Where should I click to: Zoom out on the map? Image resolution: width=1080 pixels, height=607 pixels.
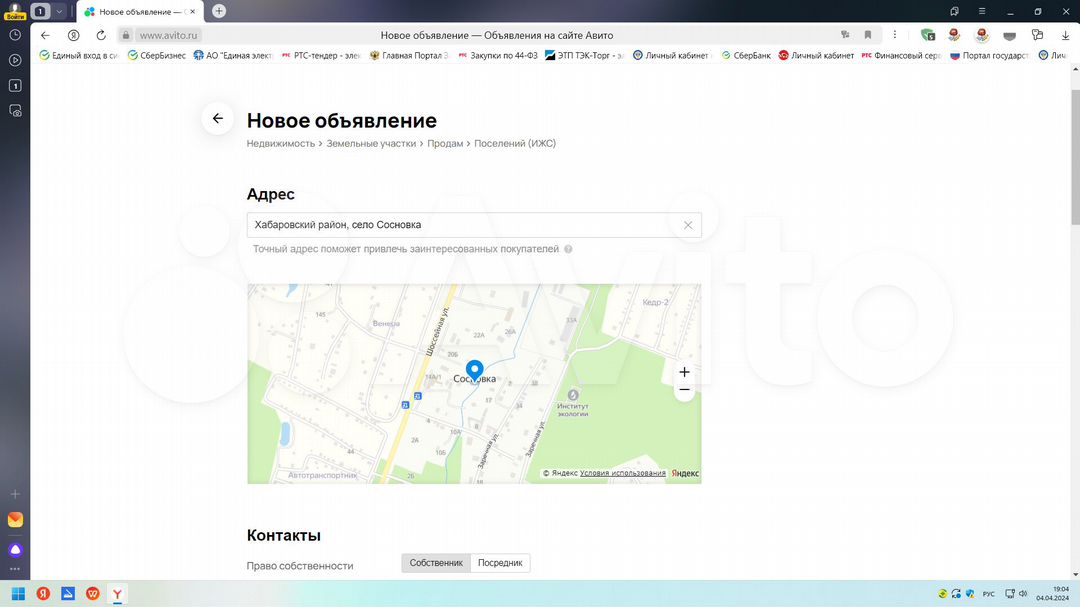point(684,390)
